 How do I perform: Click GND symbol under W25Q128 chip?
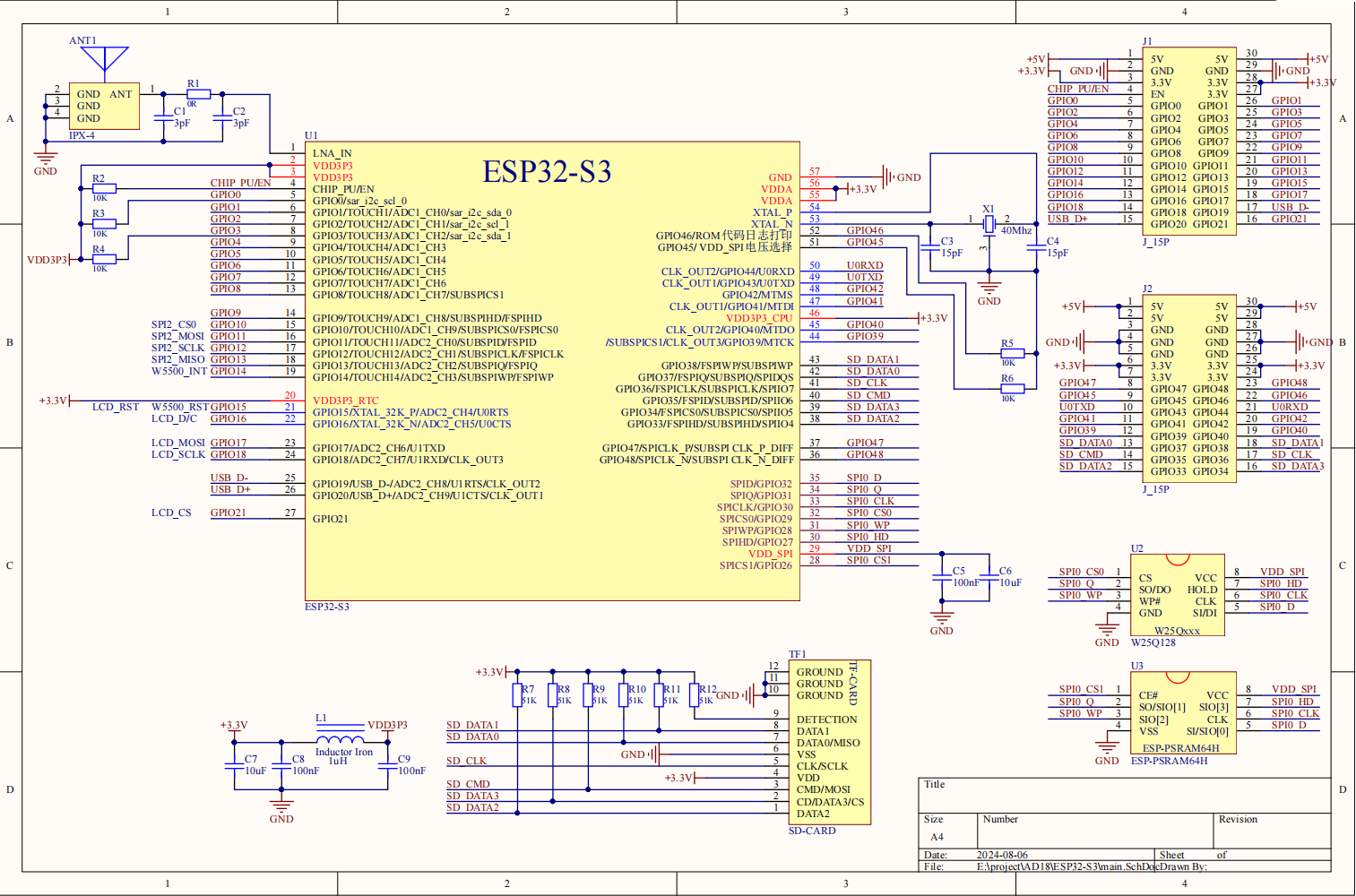click(1107, 632)
